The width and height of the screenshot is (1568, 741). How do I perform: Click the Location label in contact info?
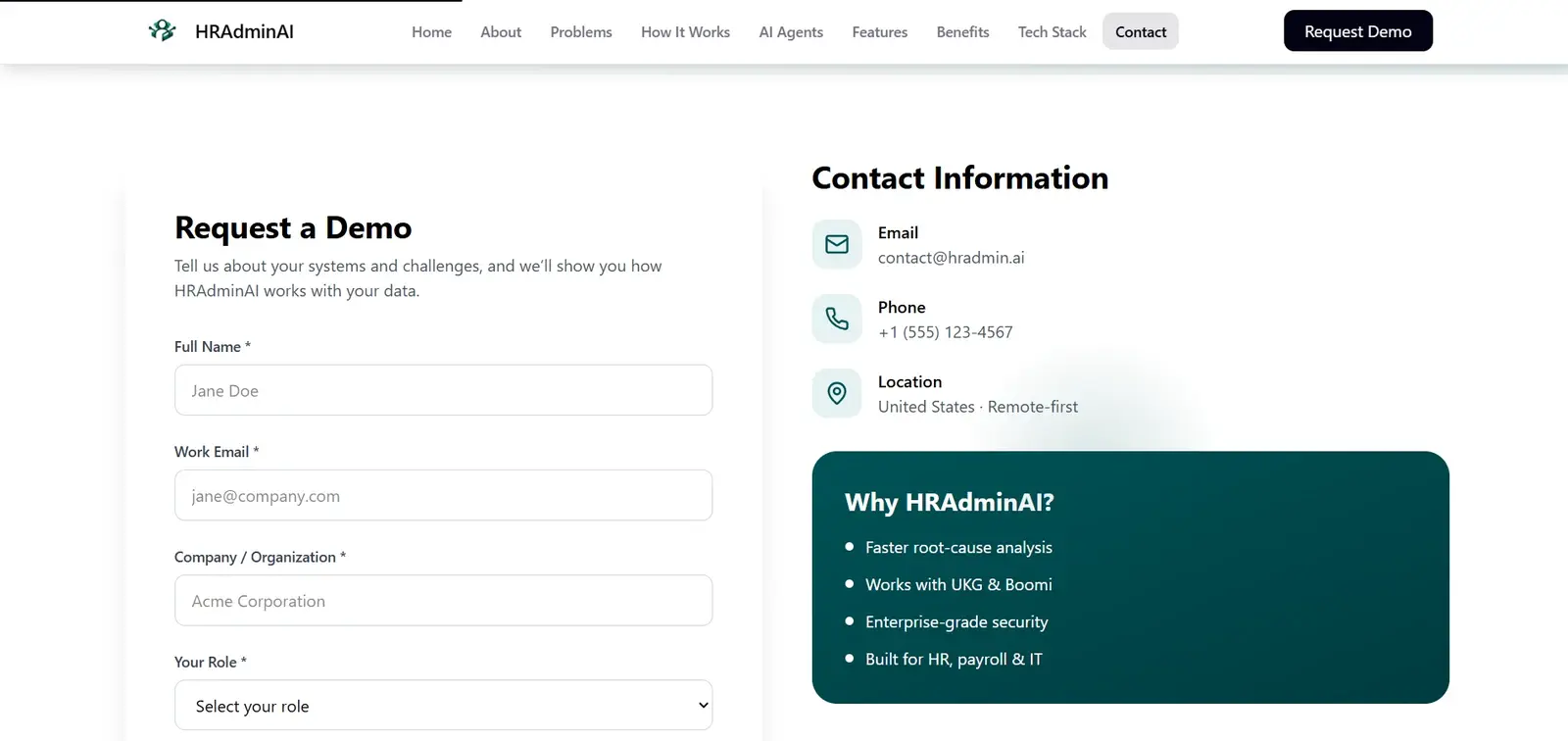909,381
